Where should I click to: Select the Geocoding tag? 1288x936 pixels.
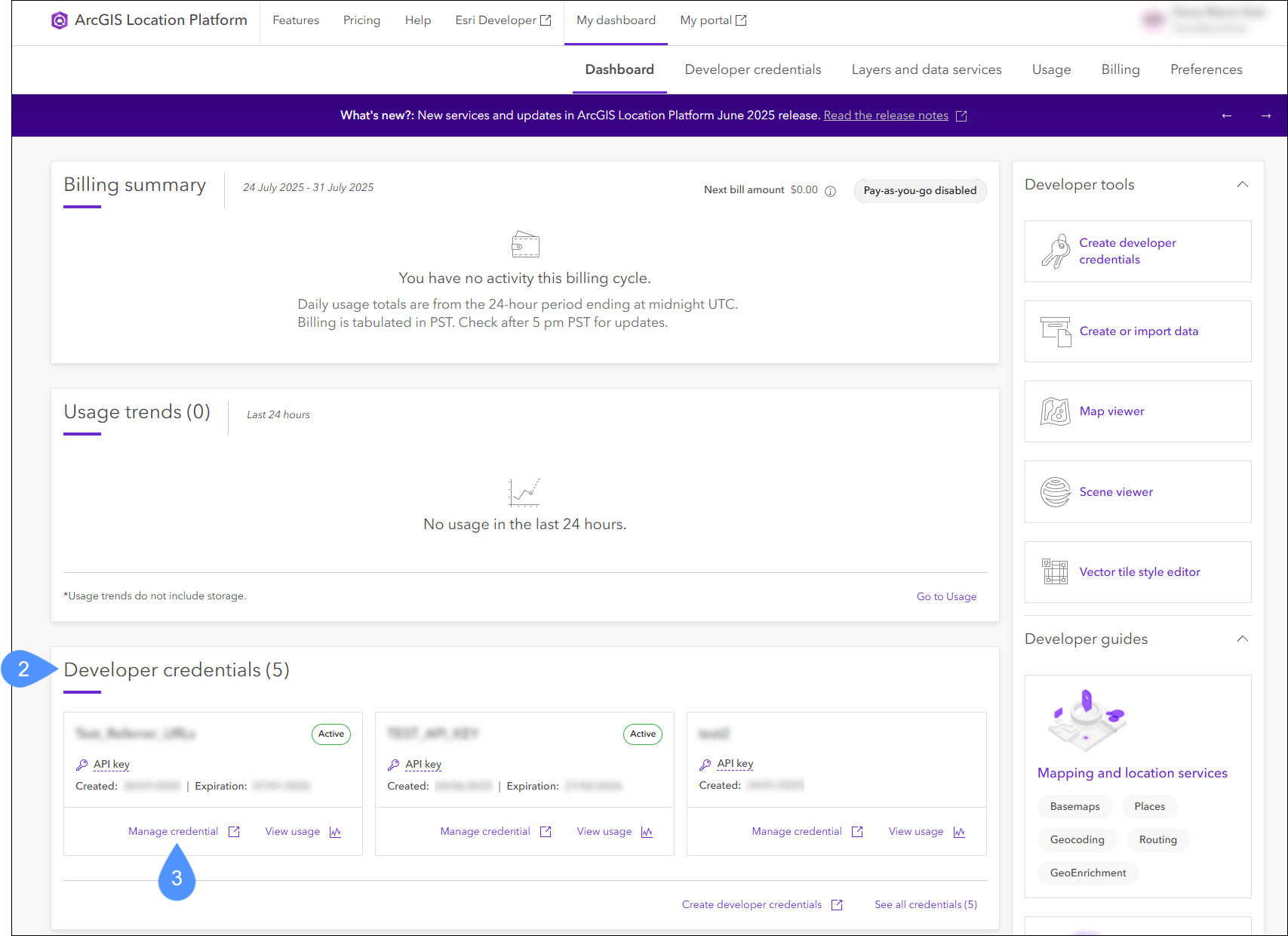tap(1077, 840)
